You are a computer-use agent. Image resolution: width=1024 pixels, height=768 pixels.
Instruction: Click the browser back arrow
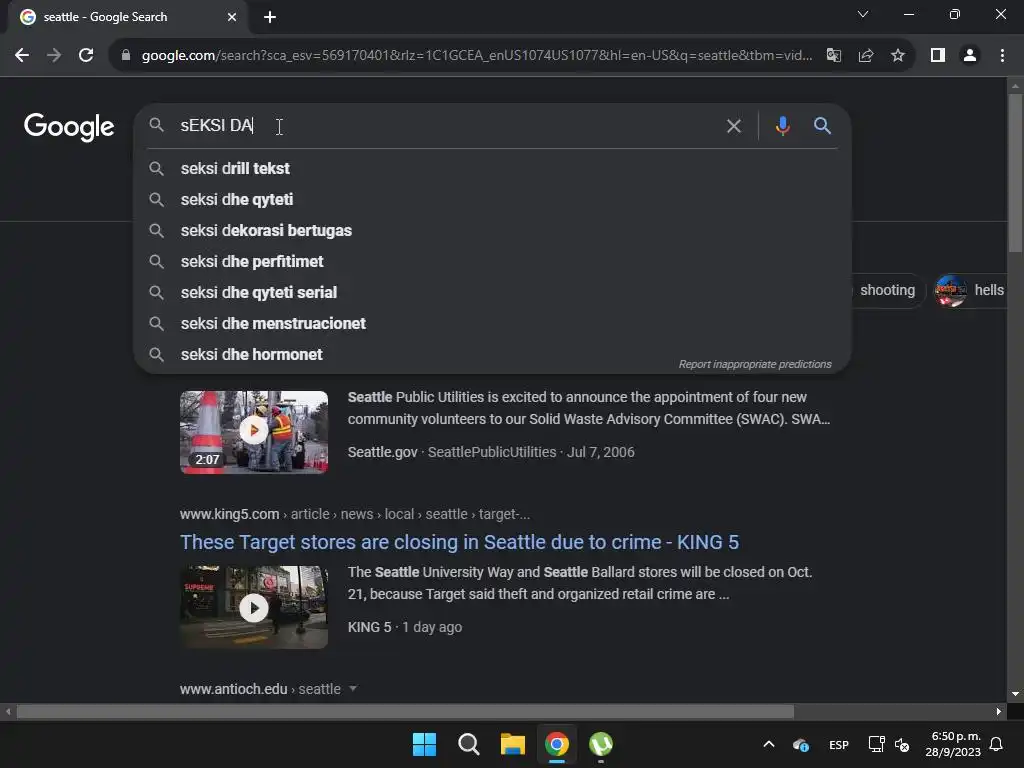tap(22, 56)
